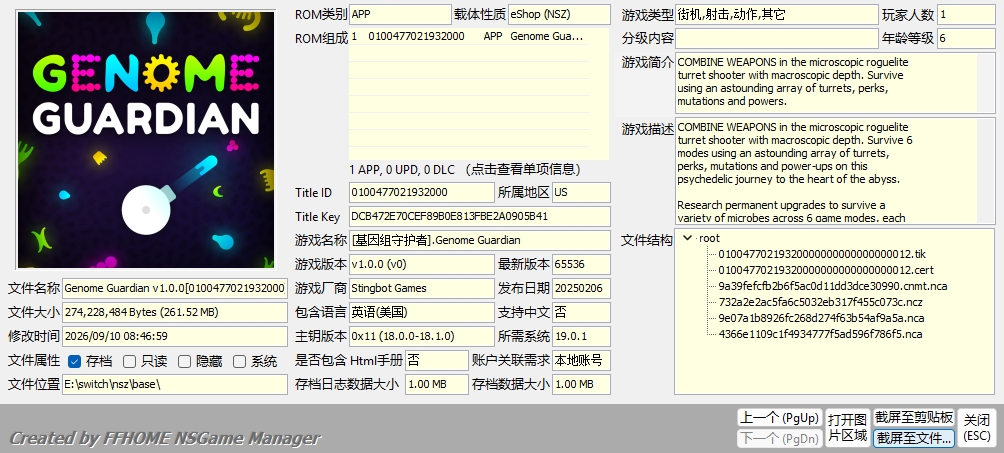Click the 所需系统 field 19.0.1

[x=581, y=336]
